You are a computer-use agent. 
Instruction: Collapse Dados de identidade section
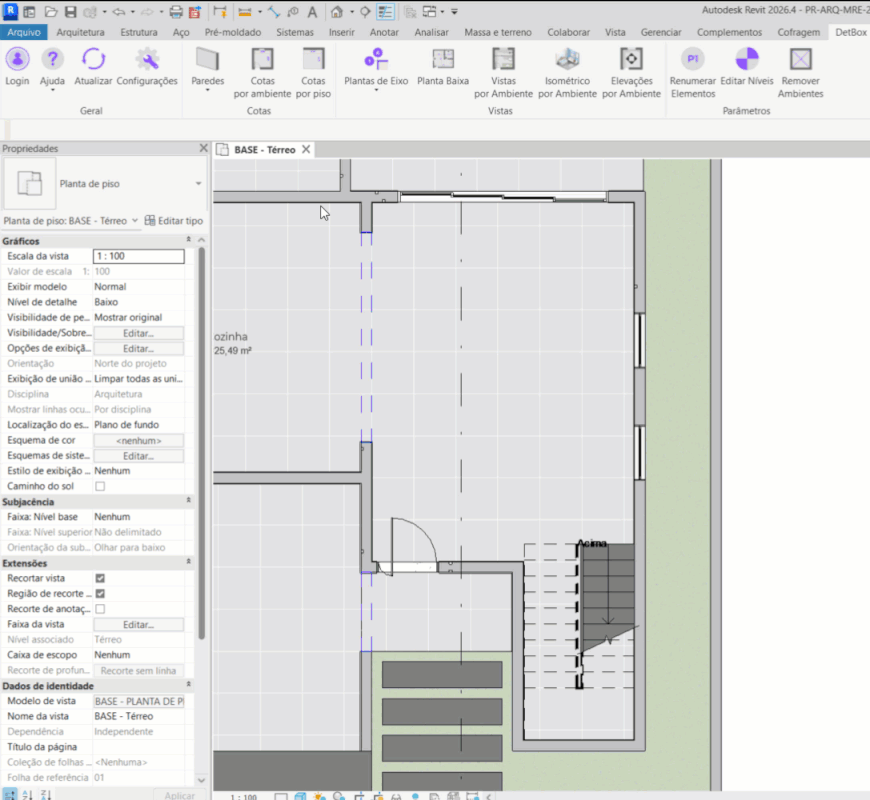[x=189, y=685]
